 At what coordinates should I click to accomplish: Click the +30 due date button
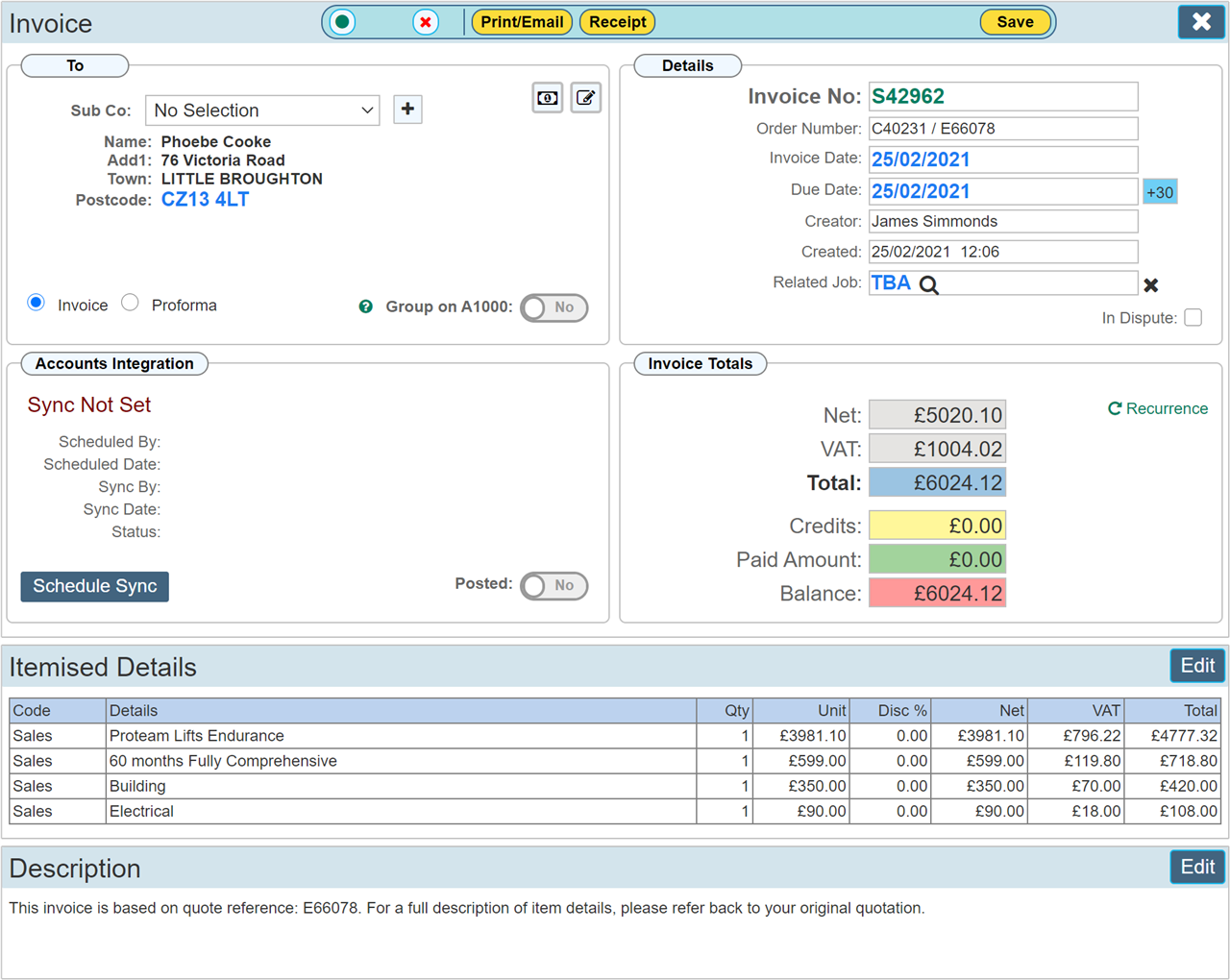click(1160, 192)
